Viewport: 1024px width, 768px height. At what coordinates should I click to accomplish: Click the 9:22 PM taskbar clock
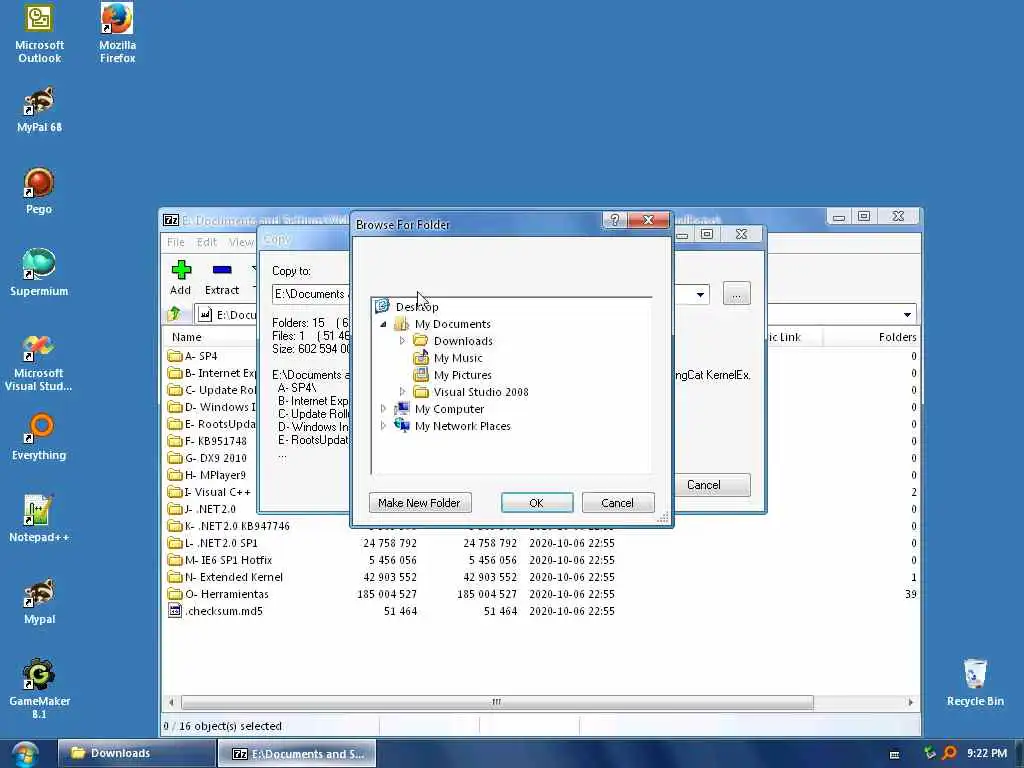pyautogui.click(x=987, y=754)
